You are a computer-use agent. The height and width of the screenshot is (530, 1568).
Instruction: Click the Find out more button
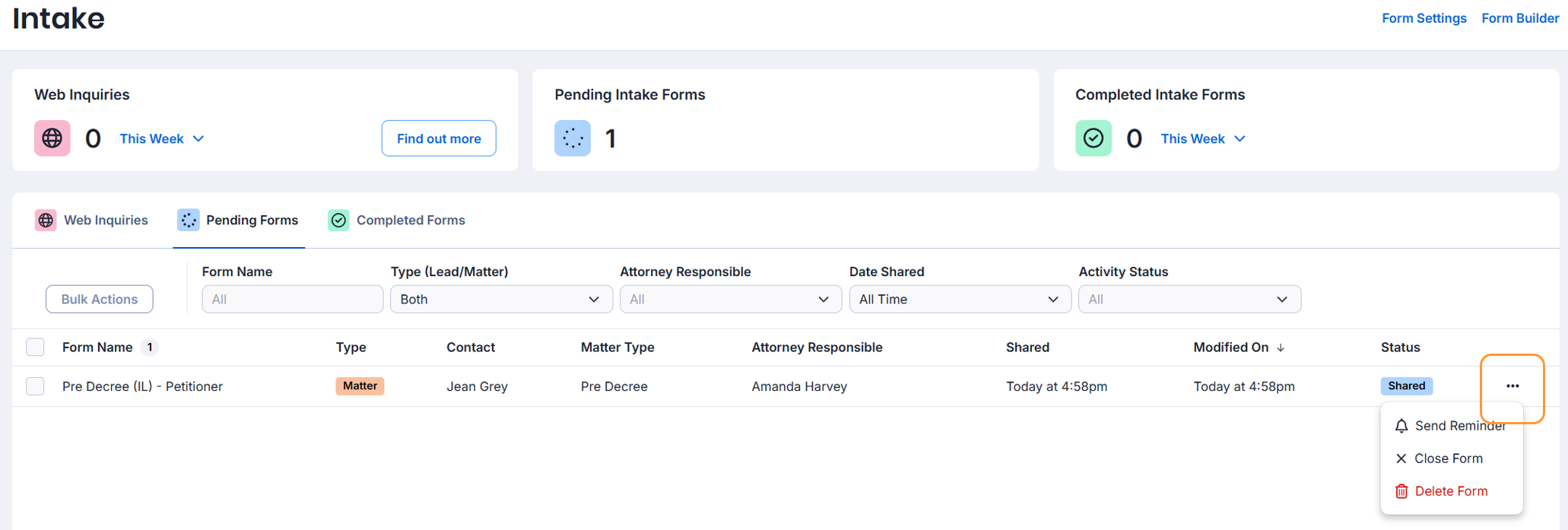tap(439, 138)
